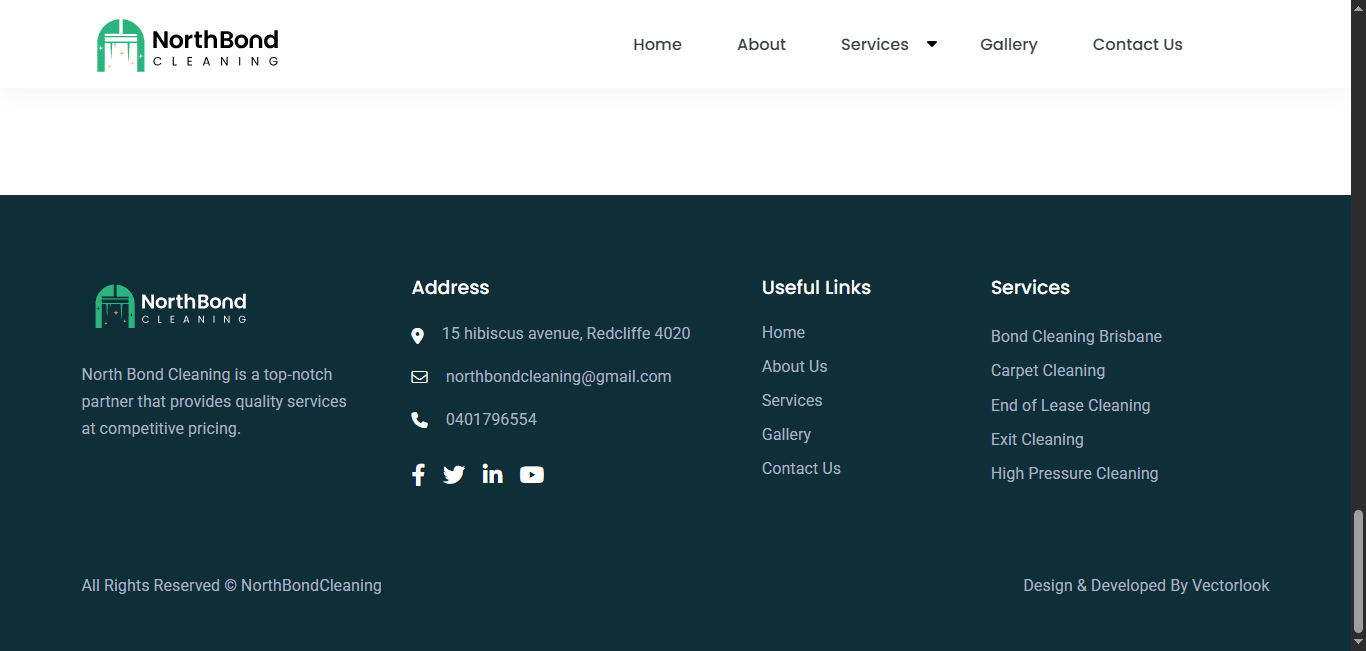Open the Twitter social icon
This screenshot has height=651, width=1366.
[454, 475]
